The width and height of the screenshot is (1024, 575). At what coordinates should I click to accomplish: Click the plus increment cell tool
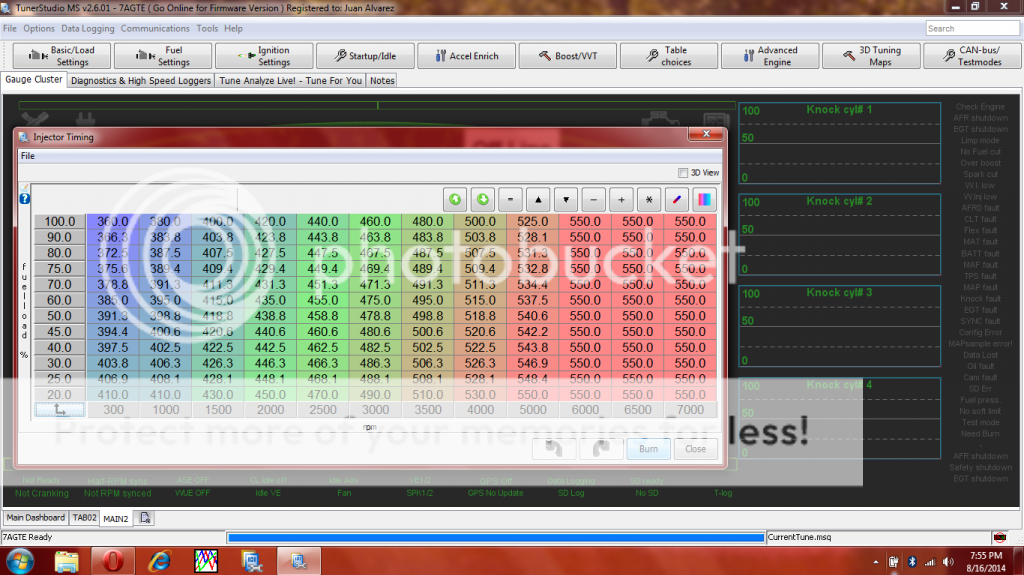tap(621, 198)
